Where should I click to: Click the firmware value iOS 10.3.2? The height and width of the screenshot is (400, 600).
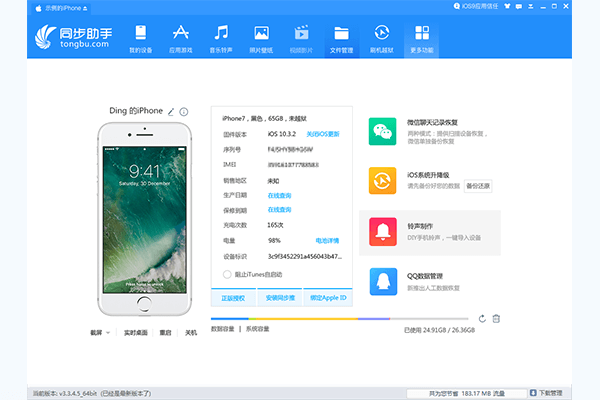[x=282, y=134]
